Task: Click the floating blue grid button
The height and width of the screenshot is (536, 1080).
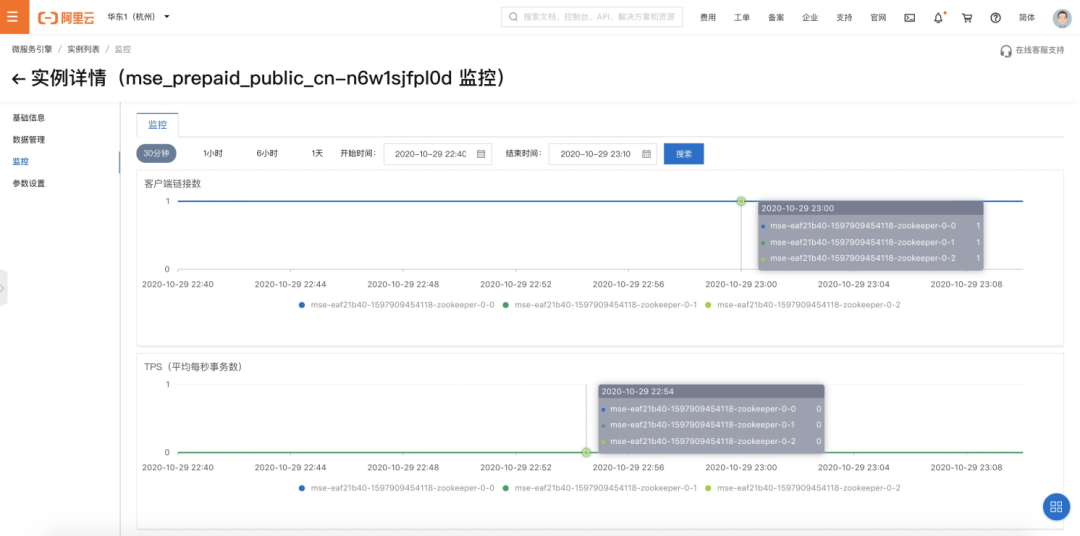Action: (x=1056, y=507)
